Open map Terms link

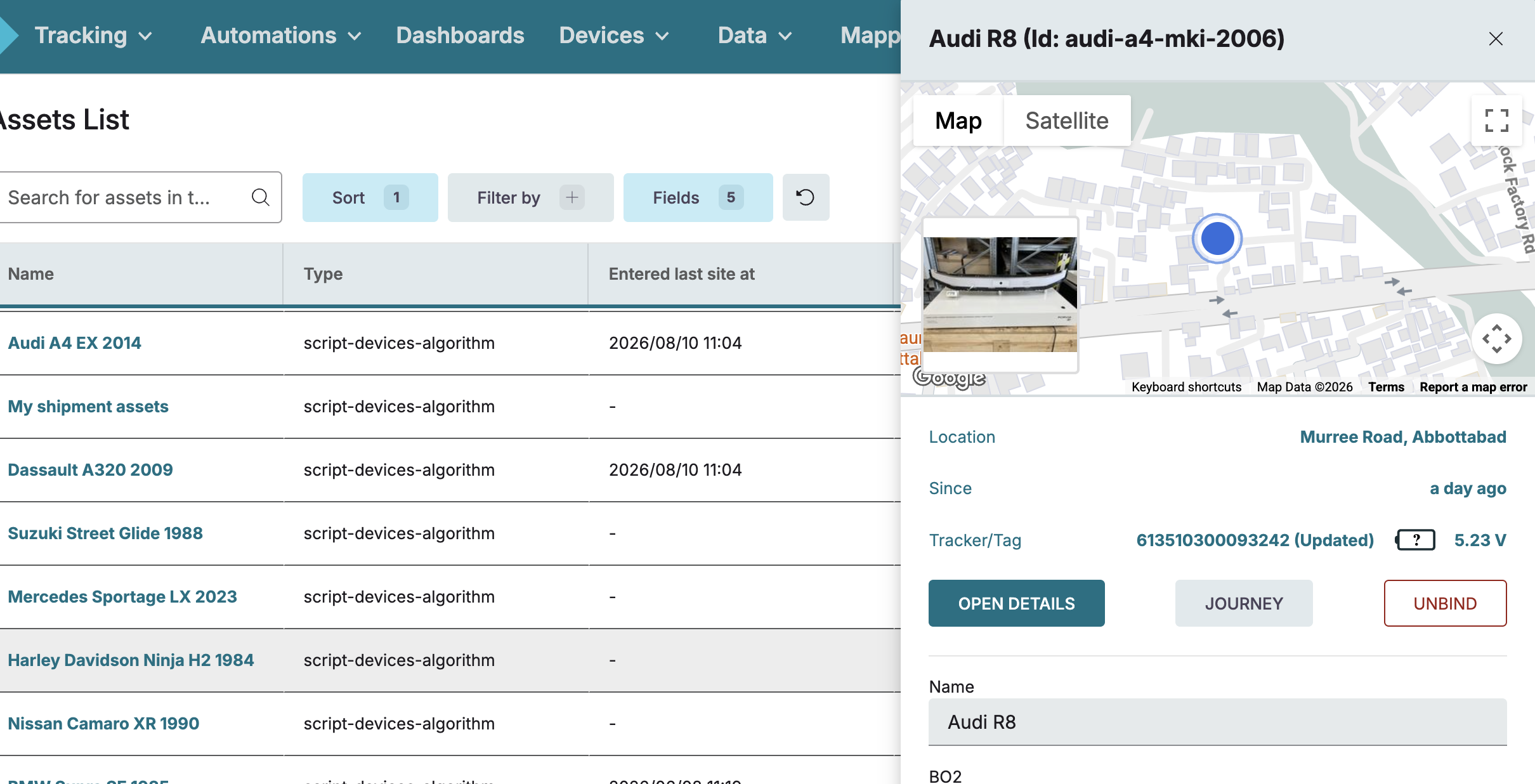pos(1386,387)
